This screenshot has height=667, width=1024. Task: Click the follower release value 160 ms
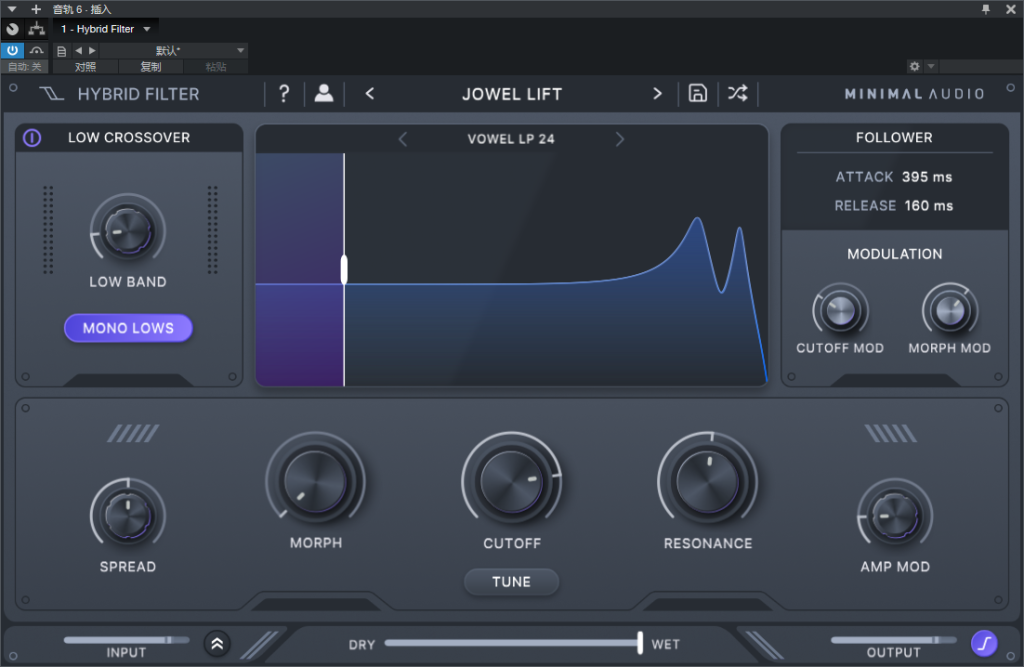929,206
